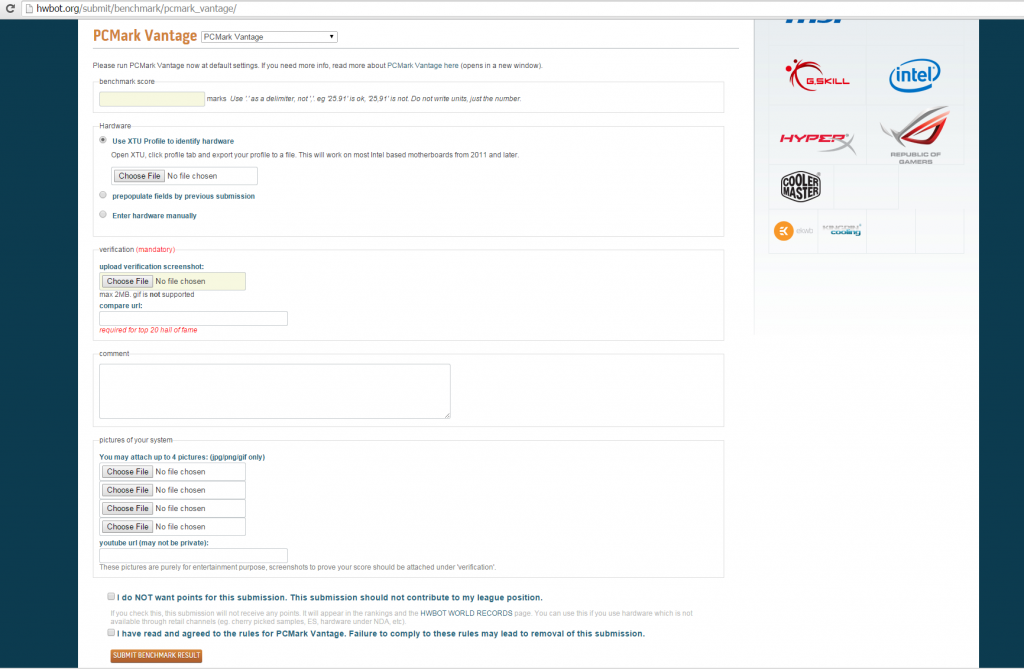Click the 'youtube url (may not be private):' label
Viewport: 1024px width, 669px height.
(x=154, y=543)
